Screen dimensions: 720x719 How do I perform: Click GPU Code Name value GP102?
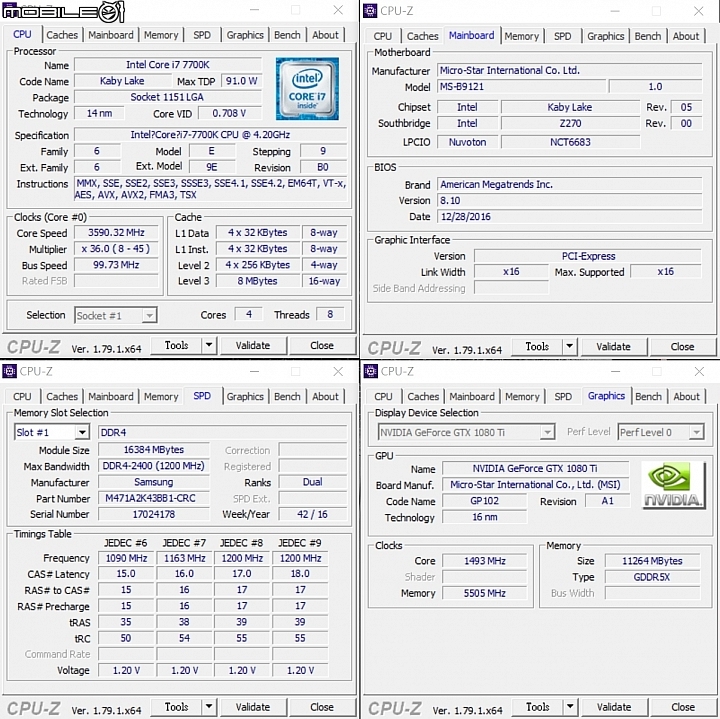pyautogui.click(x=484, y=501)
